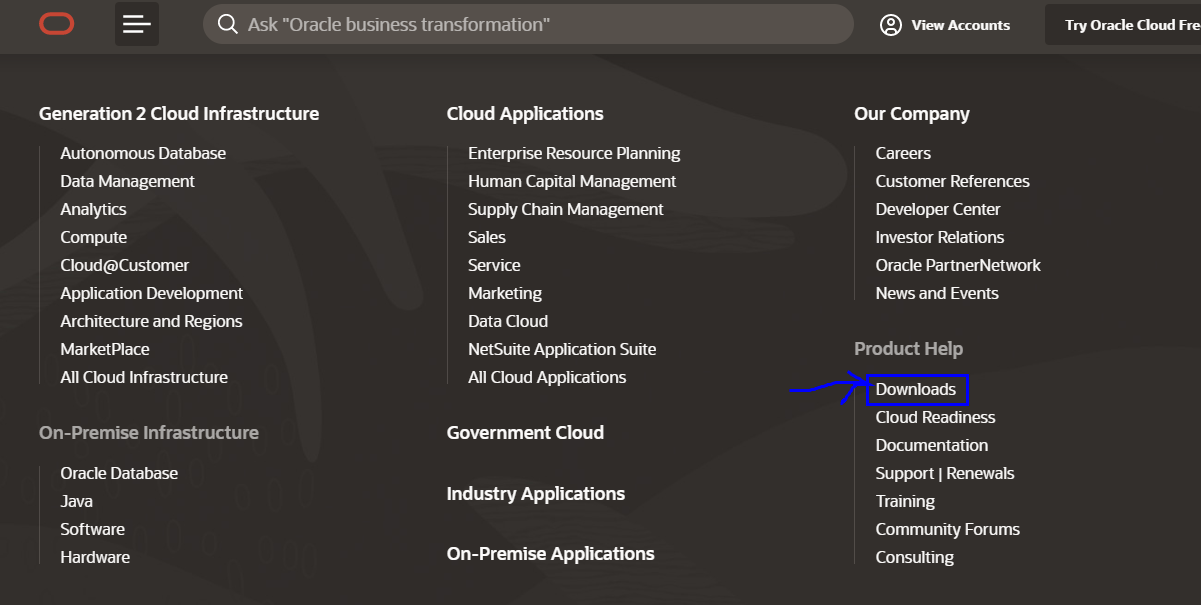The height and width of the screenshot is (605, 1201).
Task: Open Cloud Applications heading
Action: [x=525, y=114]
